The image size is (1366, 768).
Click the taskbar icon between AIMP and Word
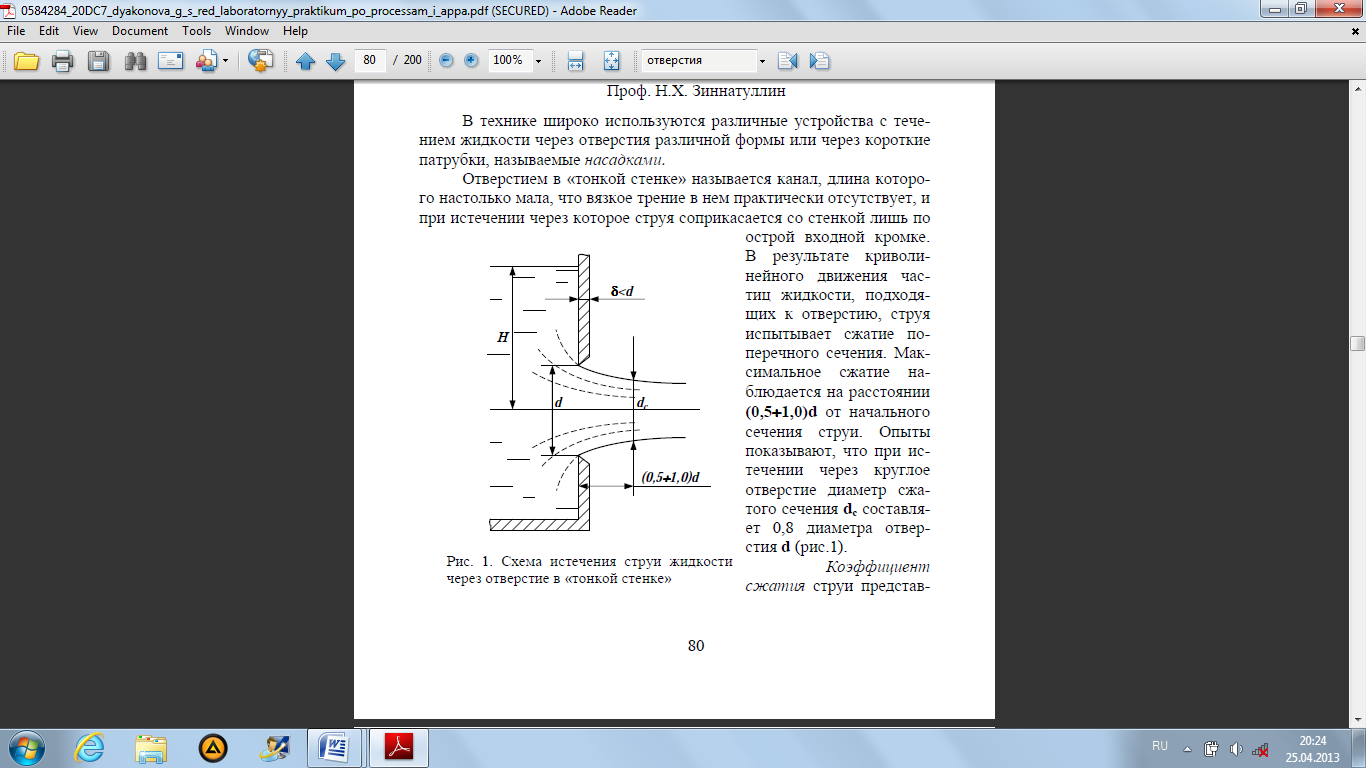274,747
